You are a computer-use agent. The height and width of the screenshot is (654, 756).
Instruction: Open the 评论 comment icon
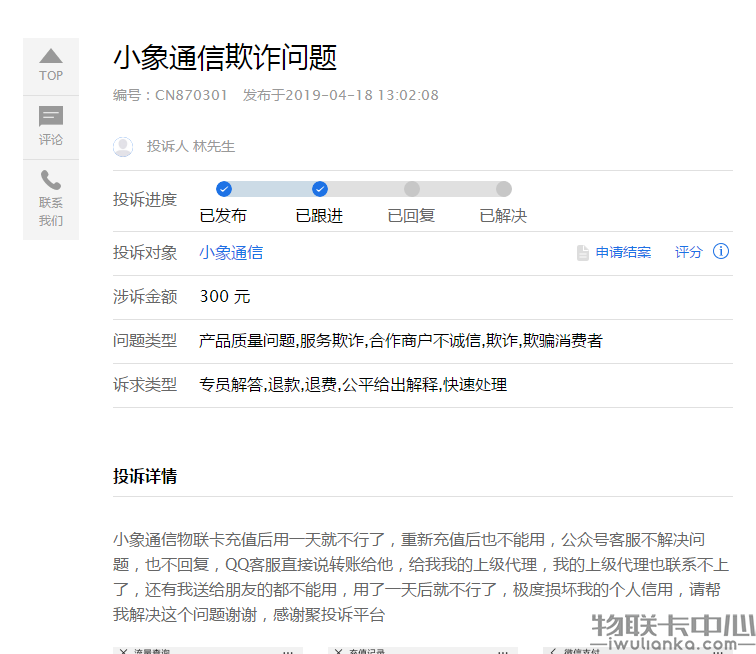pyautogui.click(x=51, y=116)
